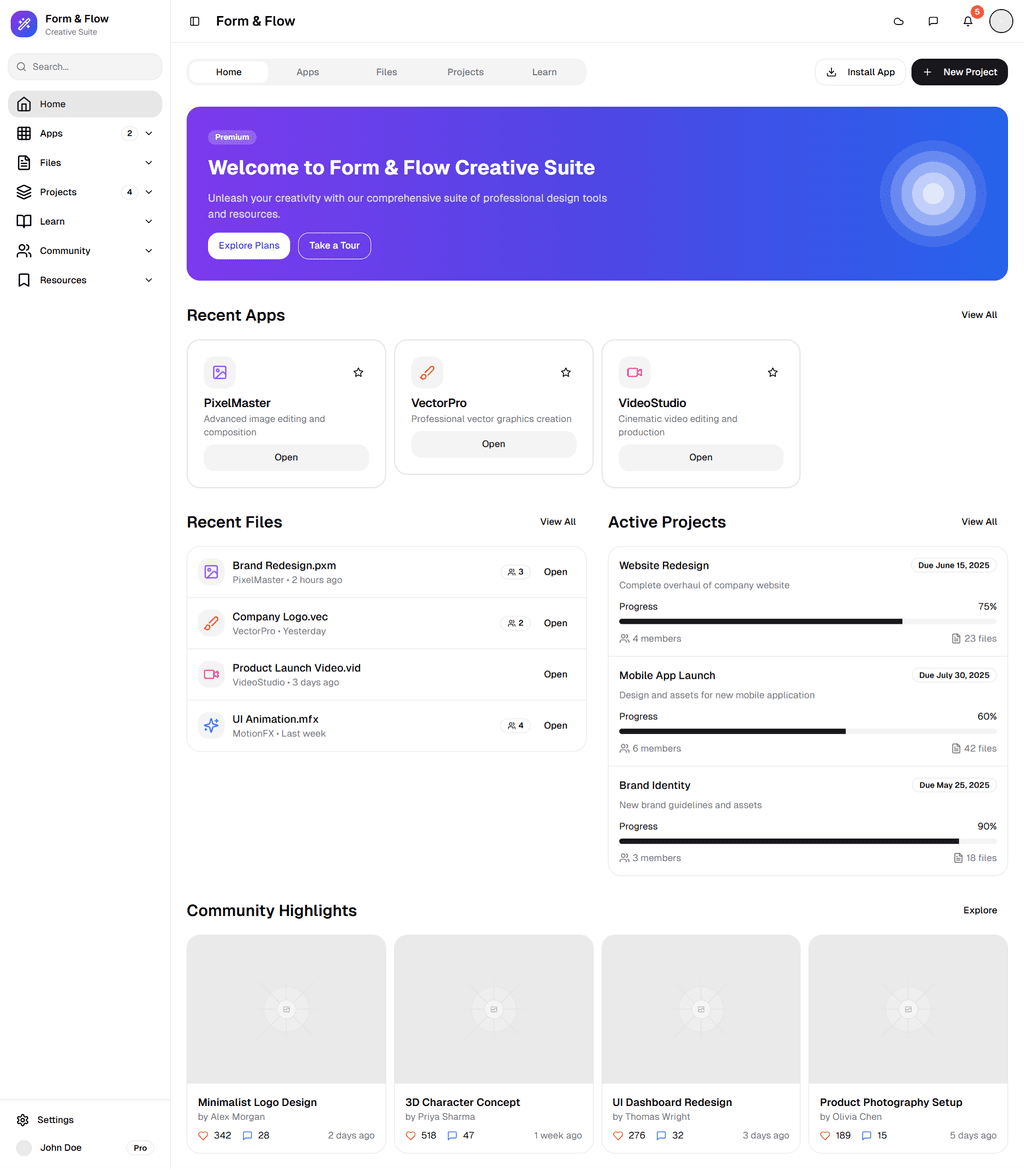Screen dimensions: 1024x1170
Task: Expand the Resources sidebar chevron
Action: pos(149,280)
